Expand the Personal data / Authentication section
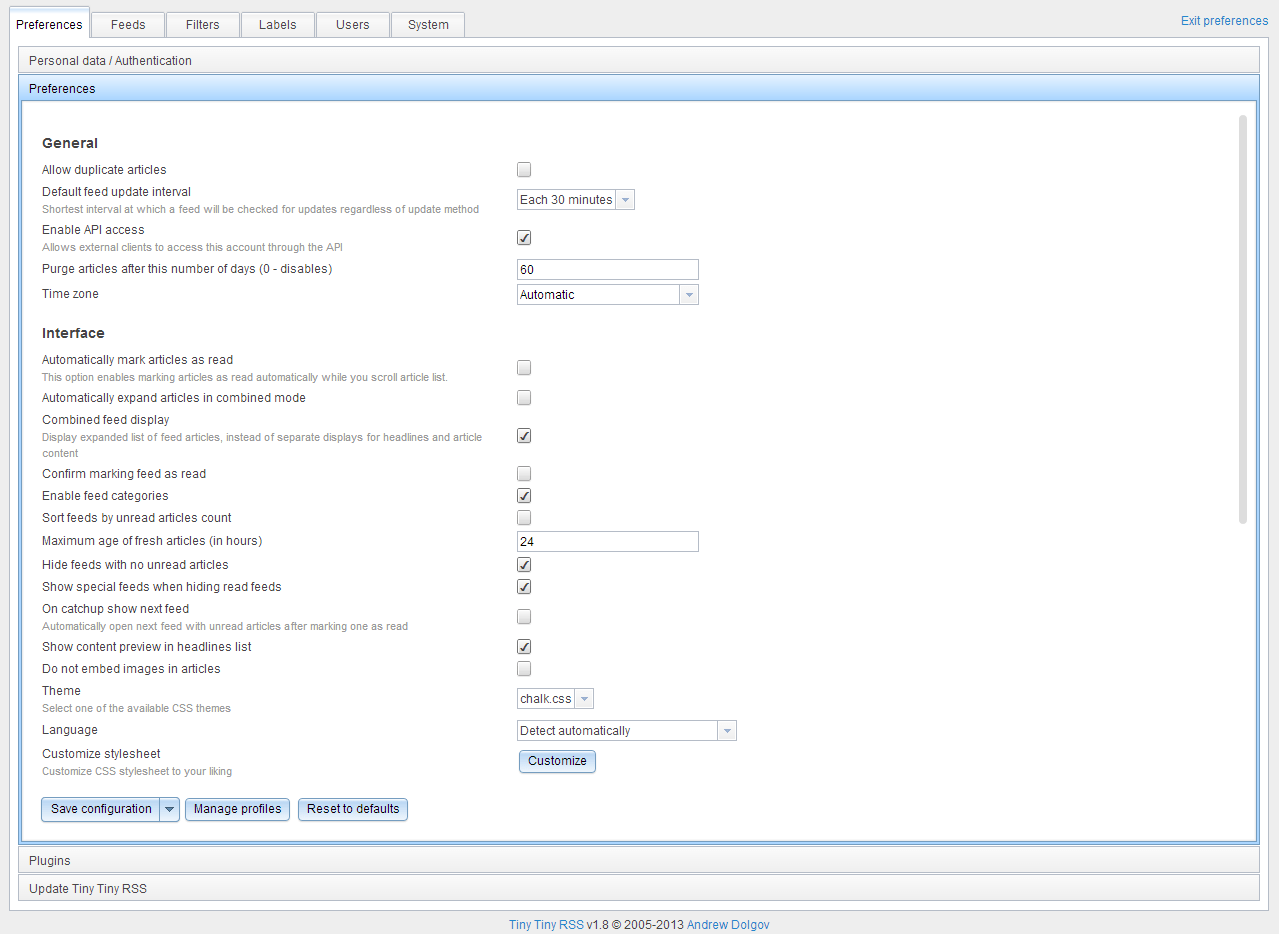Screen dimensions: 1279x934 [110, 60]
